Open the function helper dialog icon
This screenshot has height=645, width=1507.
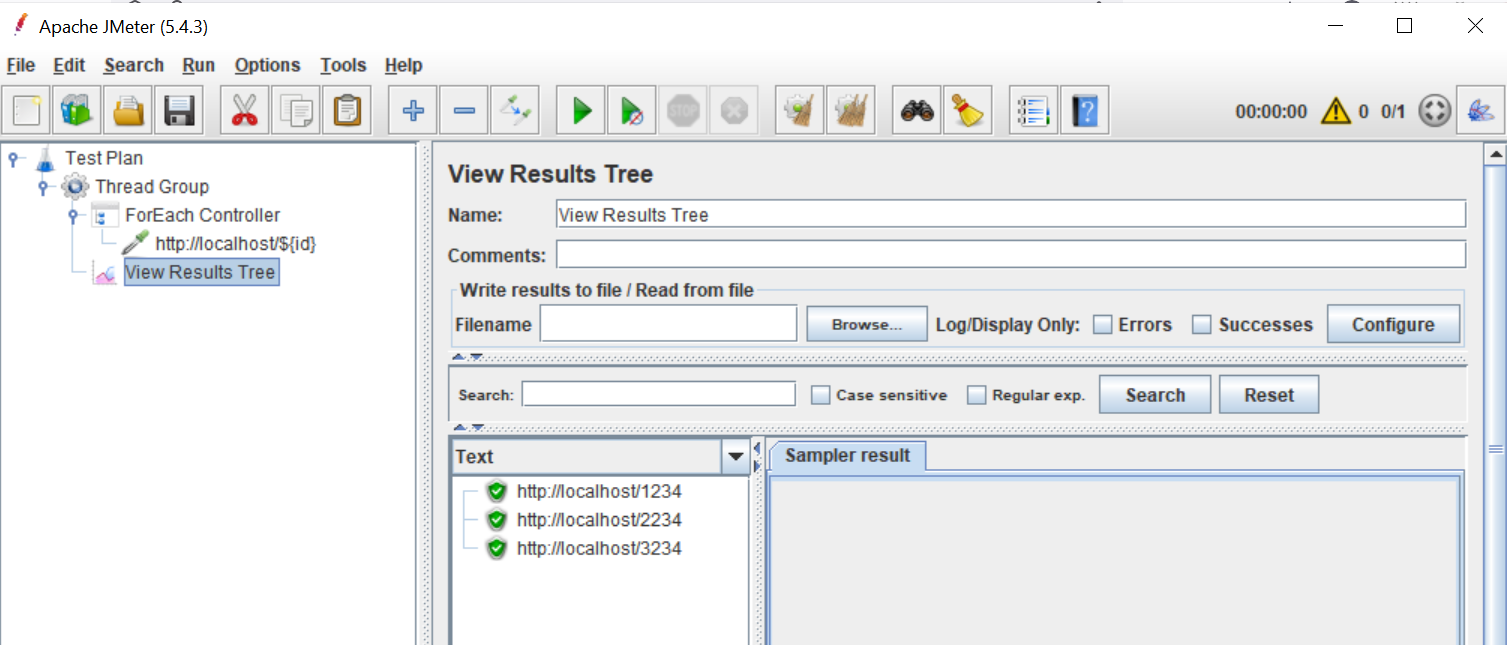pyautogui.click(x=1033, y=110)
